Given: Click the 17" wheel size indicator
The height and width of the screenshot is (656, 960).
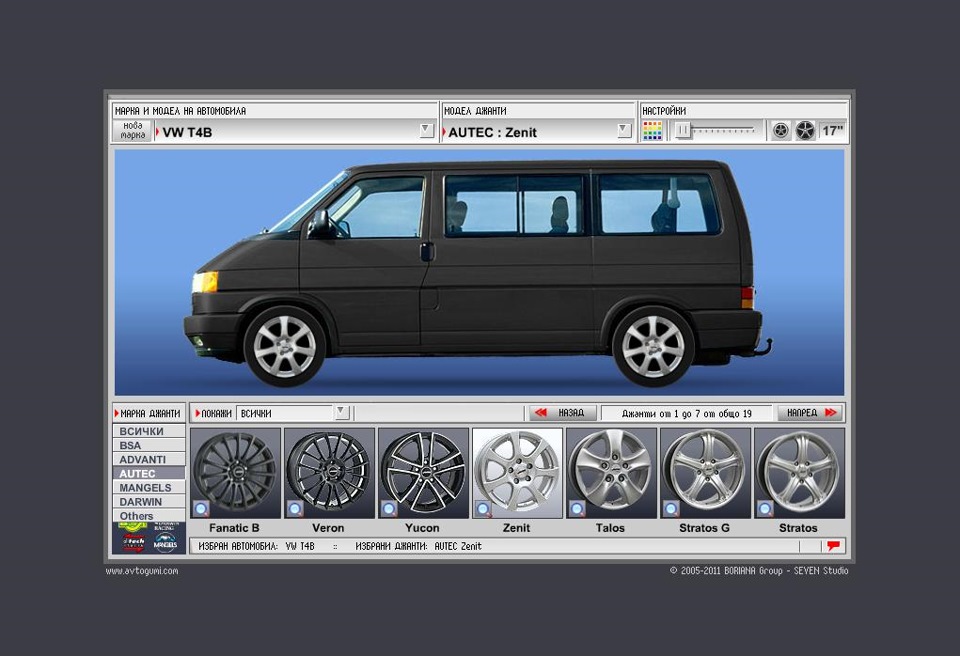Looking at the screenshot, I should pyautogui.click(x=833, y=130).
